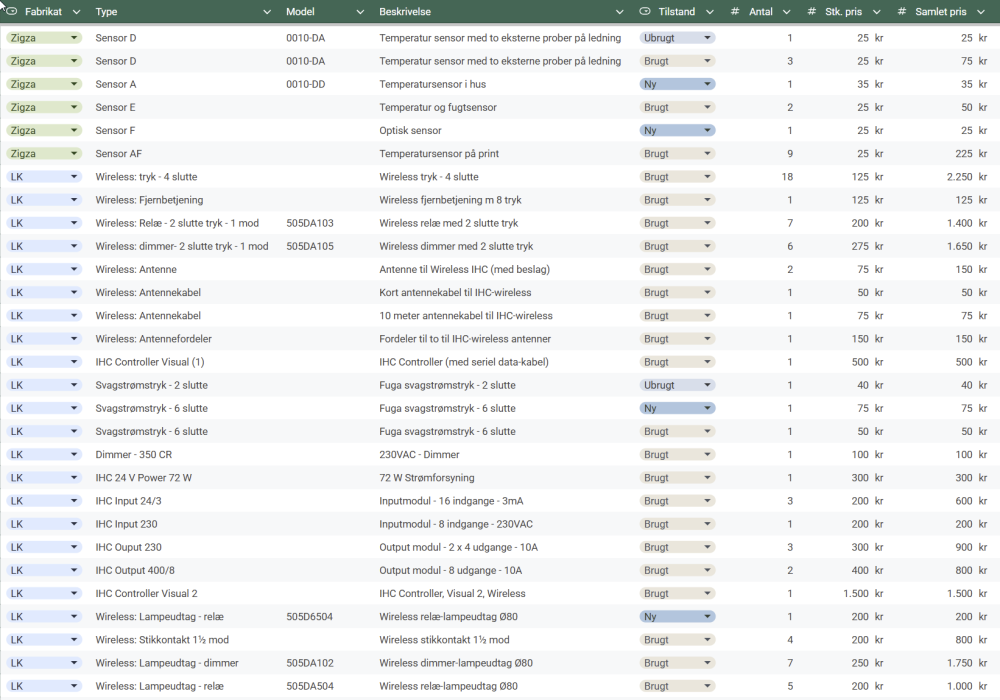The height and width of the screenshot is (700, 1000).
Task: Select the cell 'Dimmer - 350 CR'
Action: pos(134,455)
